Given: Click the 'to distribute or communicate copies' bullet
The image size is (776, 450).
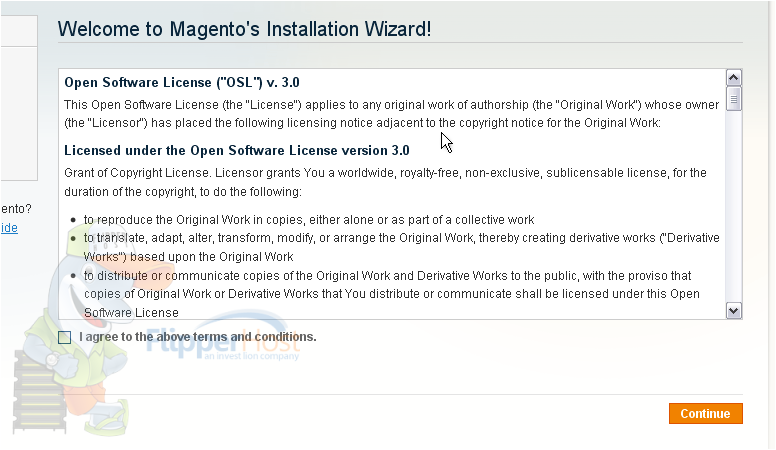Looking at the screenshot, I should [391, 294].
